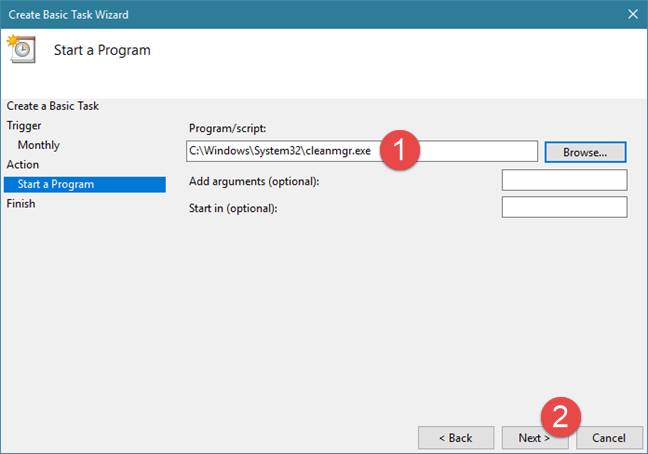Cancel the wizard

[x=609, y=438]
